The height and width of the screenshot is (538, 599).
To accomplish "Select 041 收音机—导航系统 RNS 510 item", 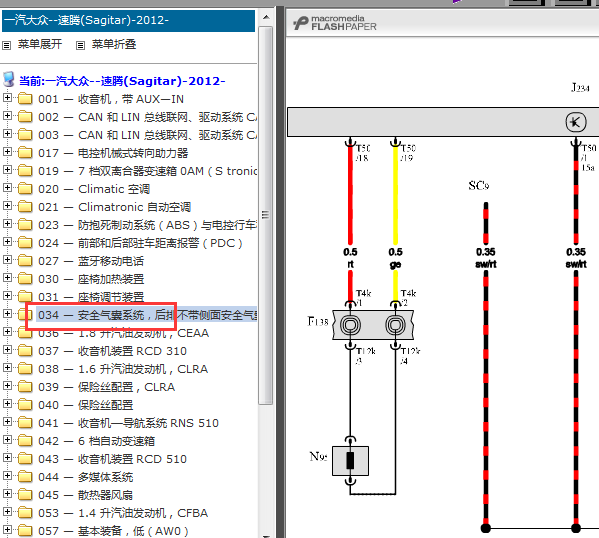I will pos(128,423).
